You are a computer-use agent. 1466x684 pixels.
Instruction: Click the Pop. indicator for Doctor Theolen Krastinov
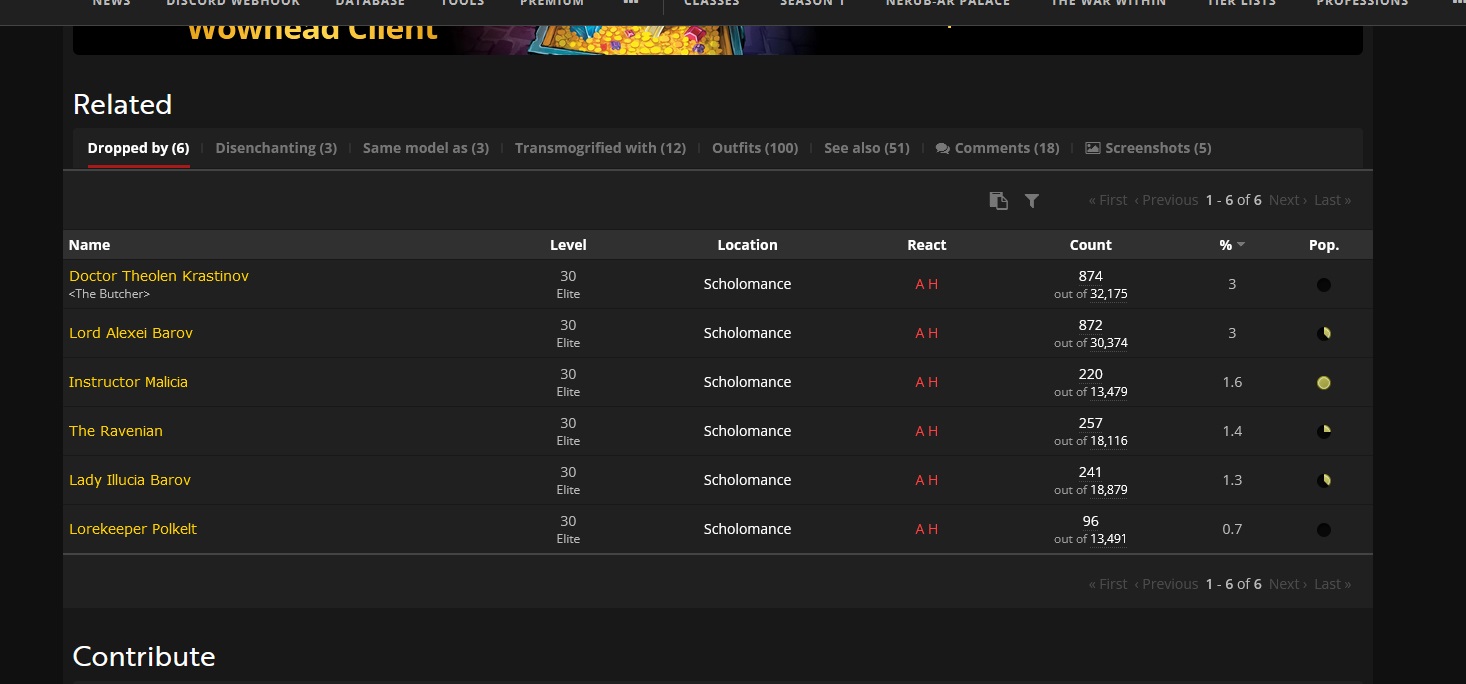[x=1324, y=285]
